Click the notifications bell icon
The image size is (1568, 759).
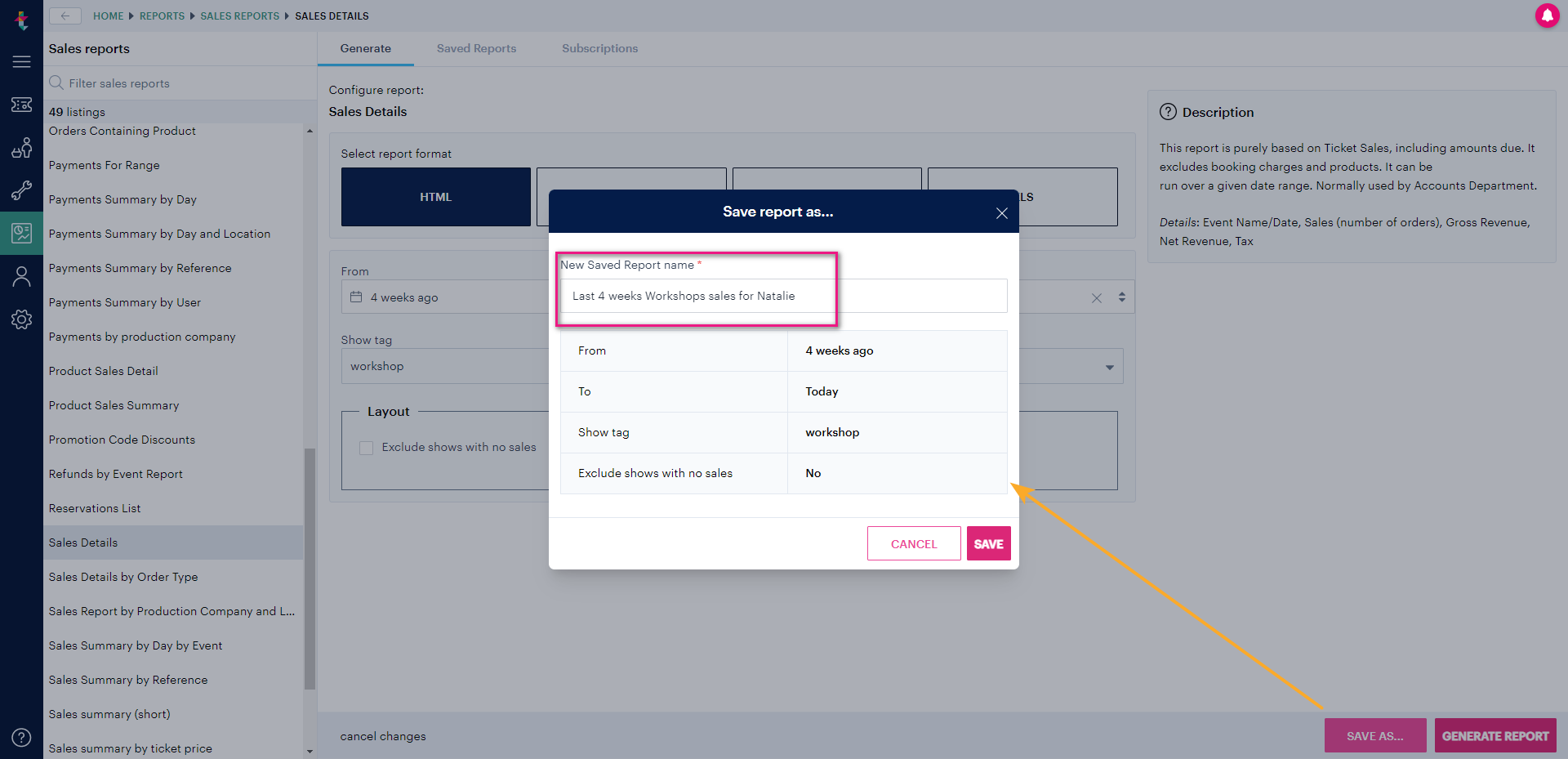pyautogui.click(x=1547, y=16)
